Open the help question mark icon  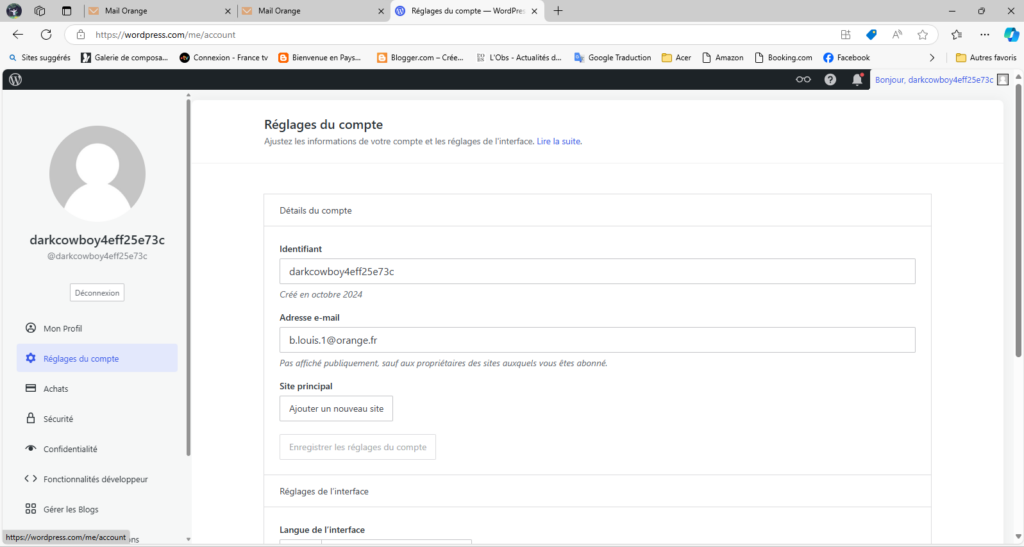coord(830,80)
